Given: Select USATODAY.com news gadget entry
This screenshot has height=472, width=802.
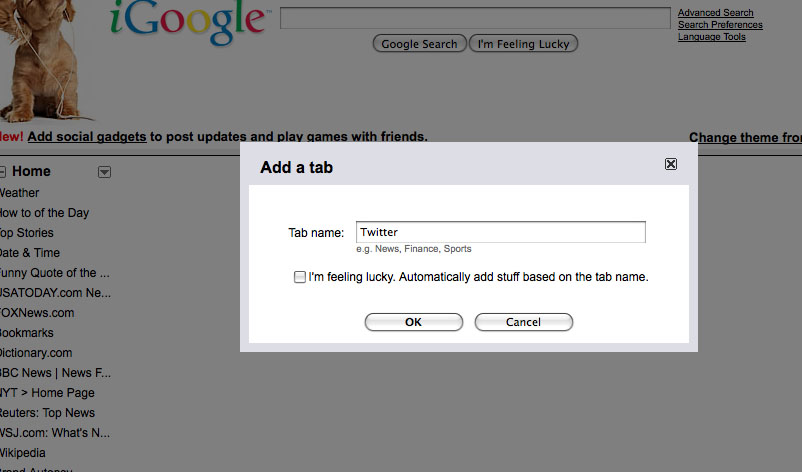Looking at the screenshot, I should (x=55, y=293).
